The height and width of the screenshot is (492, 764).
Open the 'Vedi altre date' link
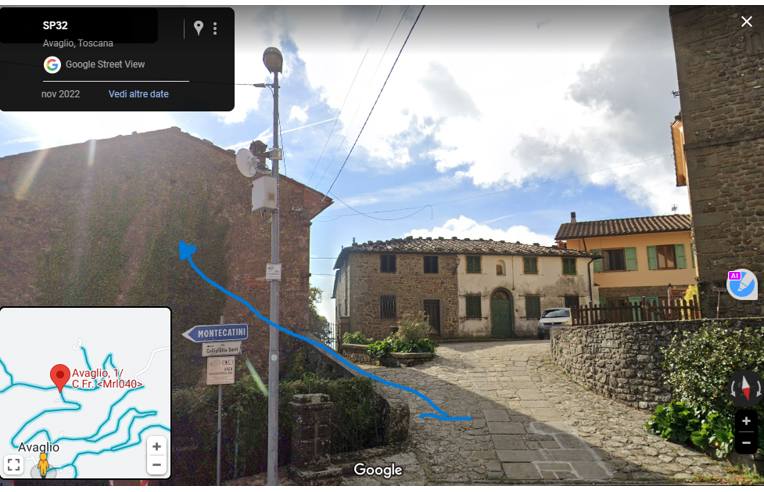(x=138, y=94)
